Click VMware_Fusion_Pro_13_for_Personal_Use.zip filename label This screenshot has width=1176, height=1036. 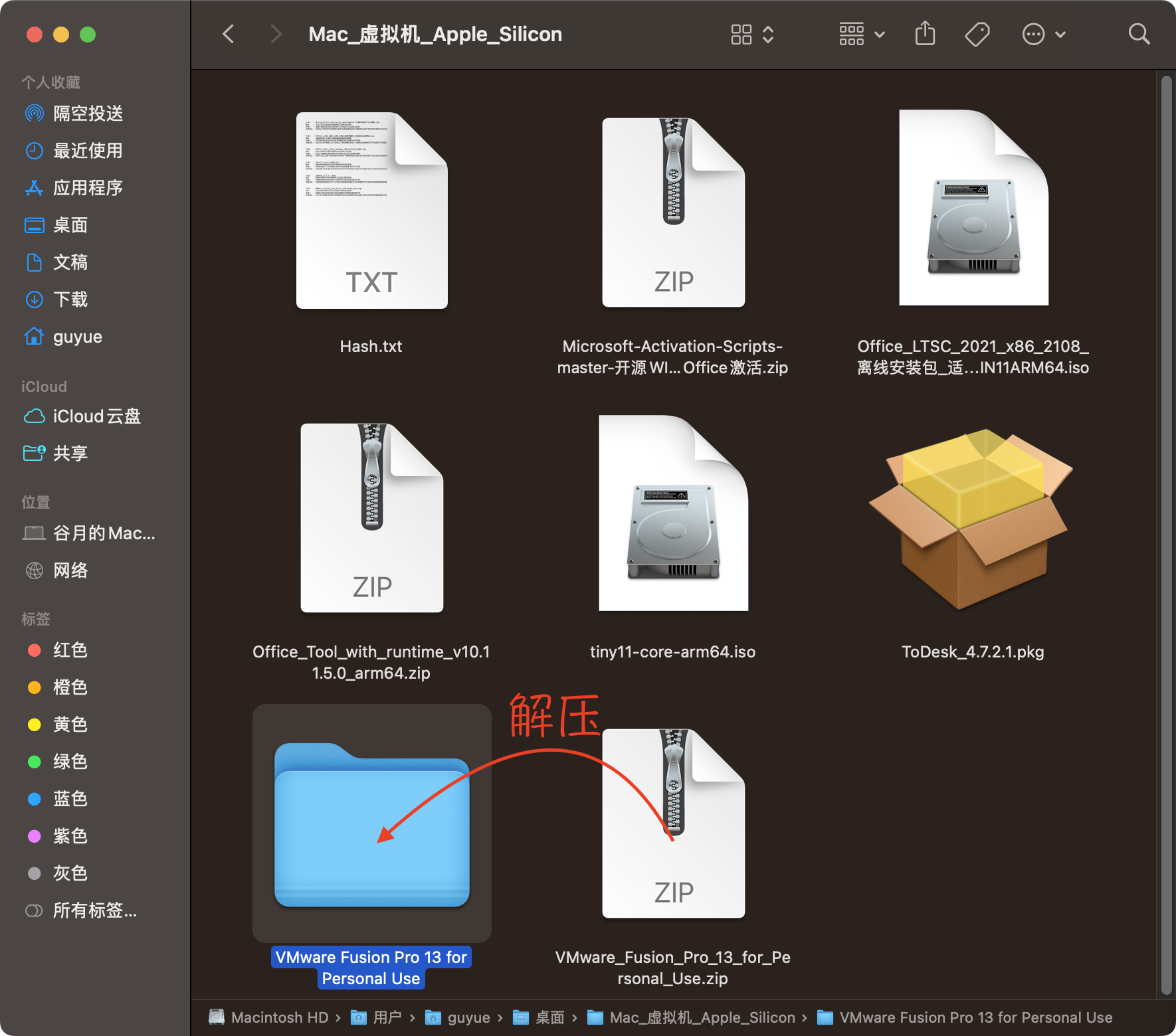click(x=672, y=968)
